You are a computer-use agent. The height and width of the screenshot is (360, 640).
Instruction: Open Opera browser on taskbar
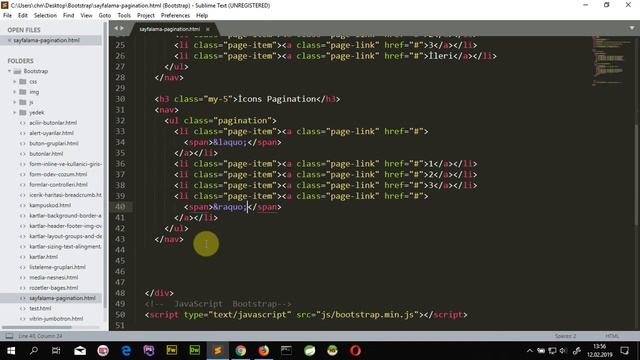355,351
